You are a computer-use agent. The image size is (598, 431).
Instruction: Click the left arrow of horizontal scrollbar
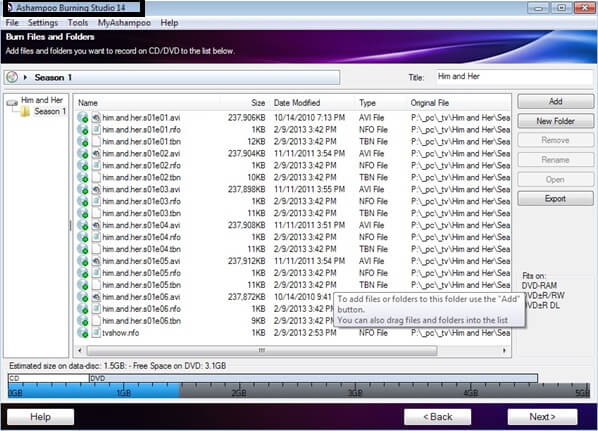(x=80, y=350)
